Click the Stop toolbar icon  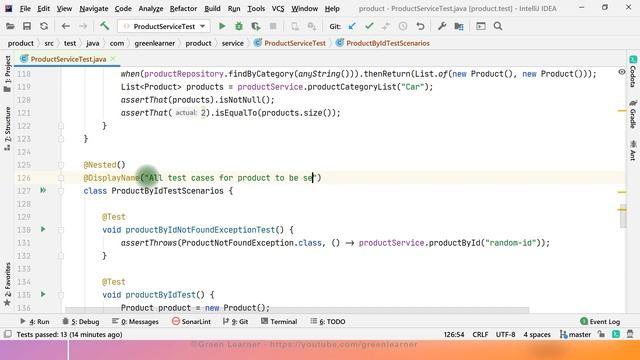[273, 27]
